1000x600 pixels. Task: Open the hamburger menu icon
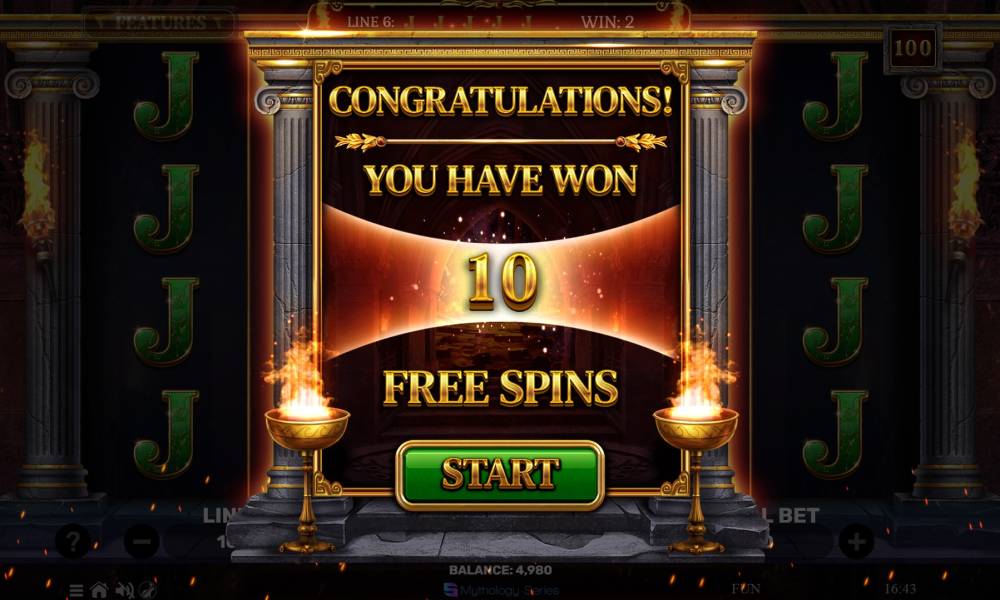[76, 590]
